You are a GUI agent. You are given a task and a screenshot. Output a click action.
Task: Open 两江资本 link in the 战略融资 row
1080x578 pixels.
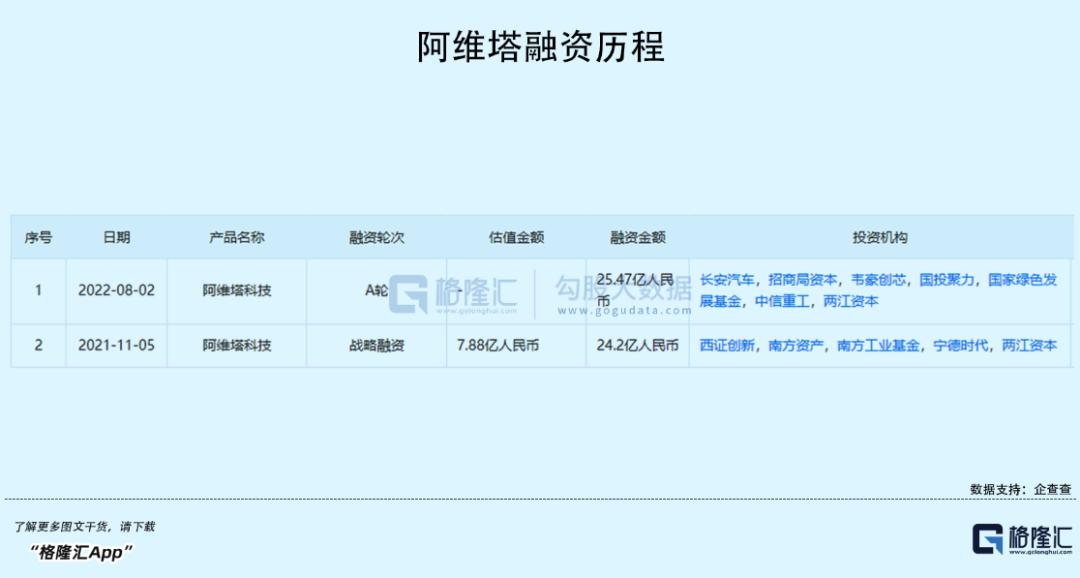tap(1029, 345)
